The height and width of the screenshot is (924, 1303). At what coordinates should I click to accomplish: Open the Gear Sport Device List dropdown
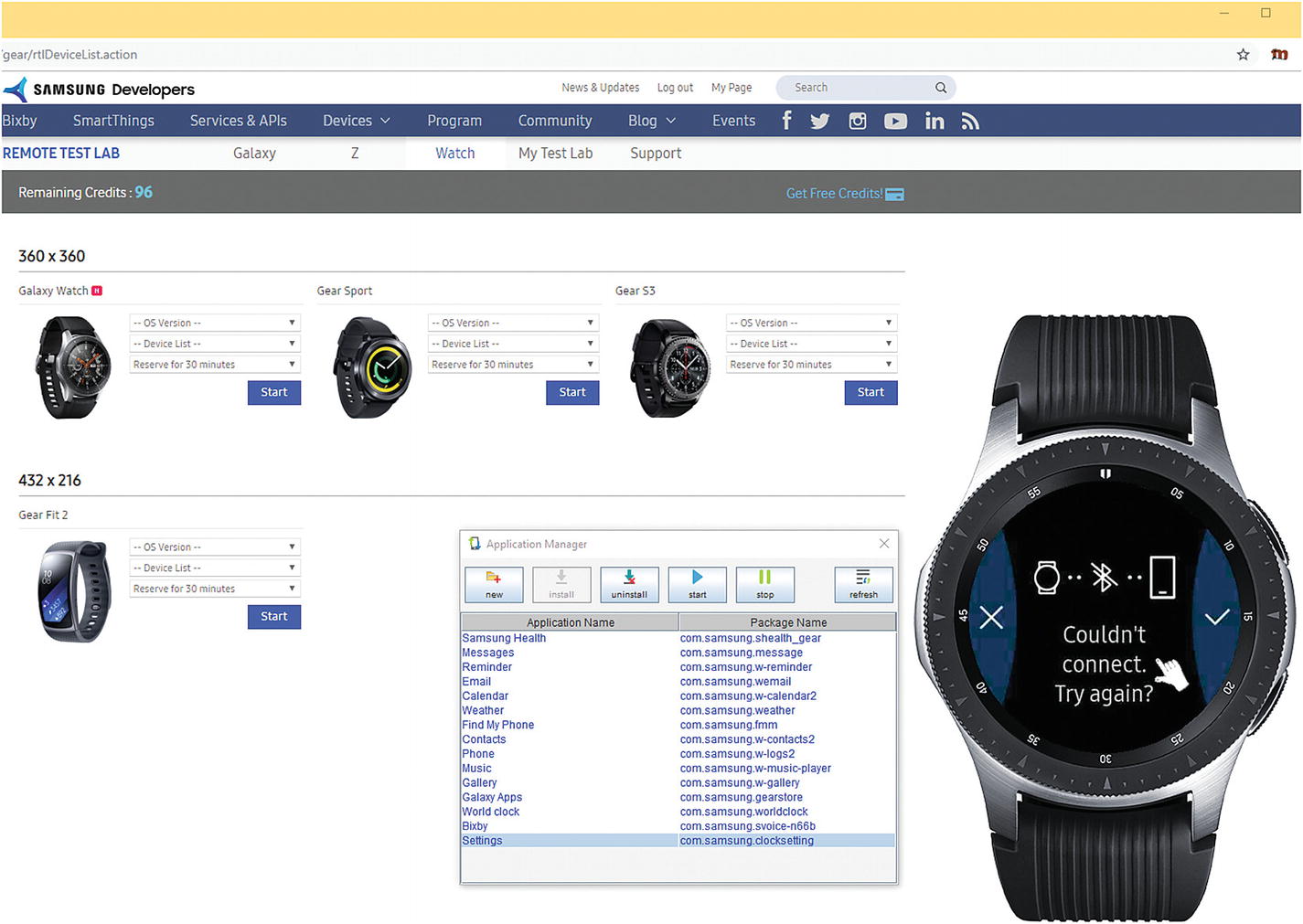(x=513, y=344)
